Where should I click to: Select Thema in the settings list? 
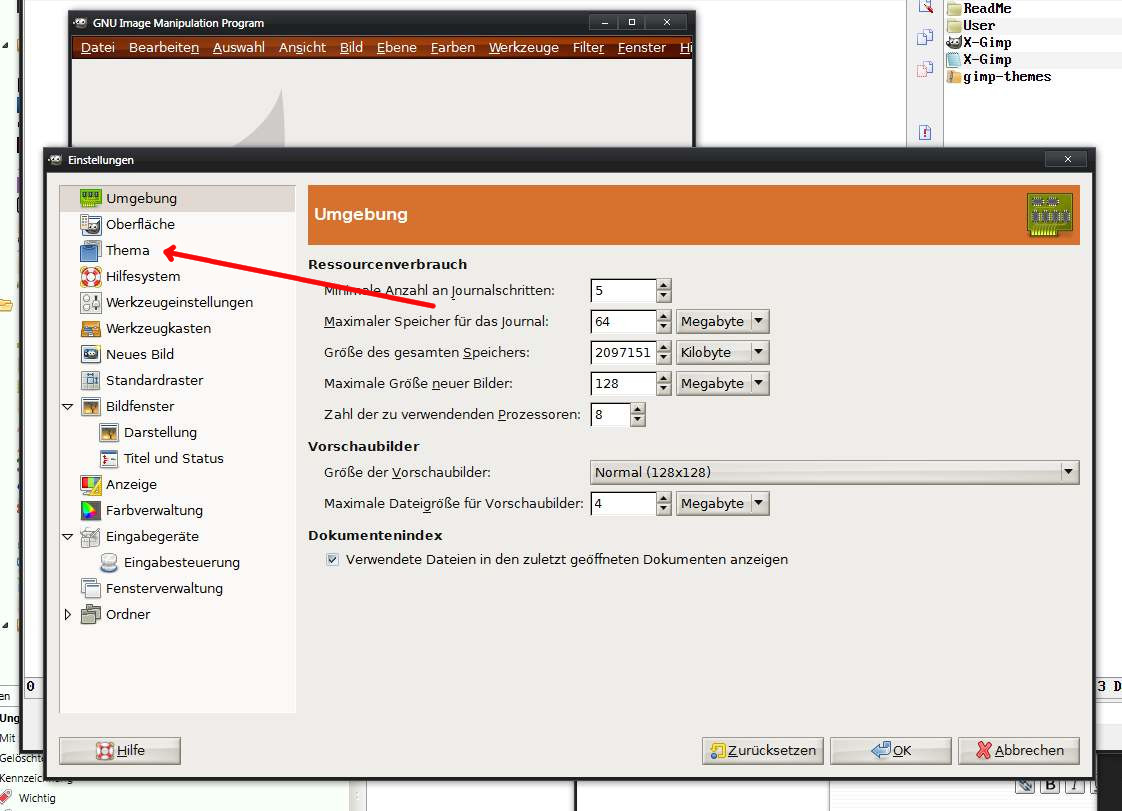(x=128, y=251)
